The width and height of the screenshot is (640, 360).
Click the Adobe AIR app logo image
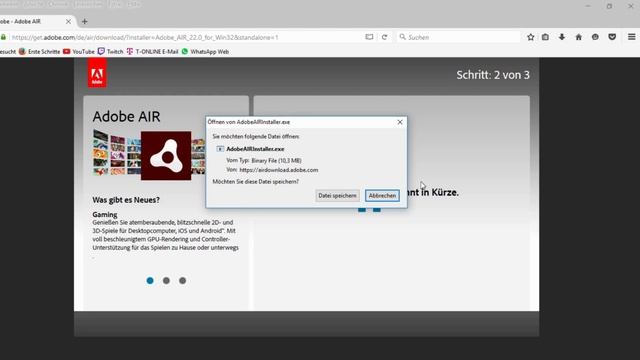pos(166,156)
